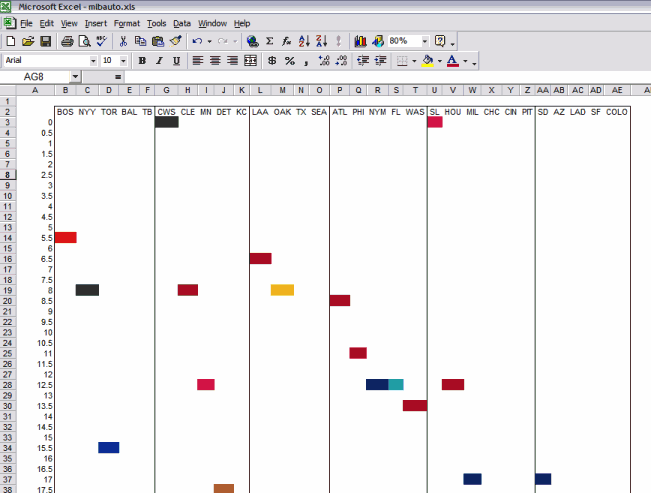Increase cell indent
Image resolution: width=651 pixels, height=493 pixels.
(x=381, y=61)
